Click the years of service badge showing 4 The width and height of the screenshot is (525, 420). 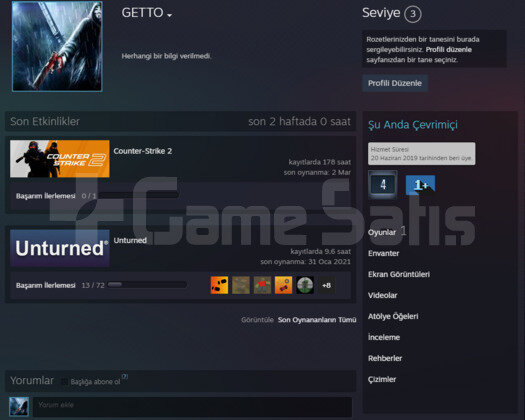(383, 184)
